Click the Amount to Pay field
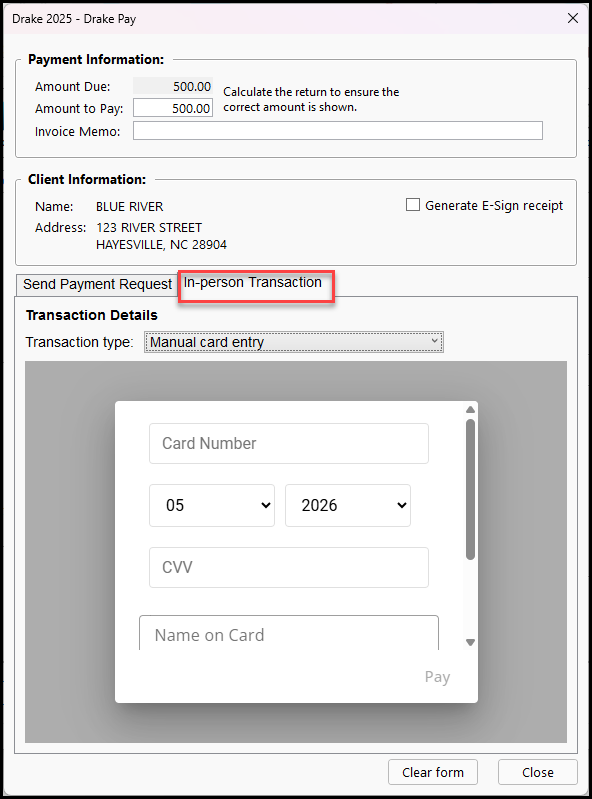Screen dimensions: 592x799 [x=173, y=108]
